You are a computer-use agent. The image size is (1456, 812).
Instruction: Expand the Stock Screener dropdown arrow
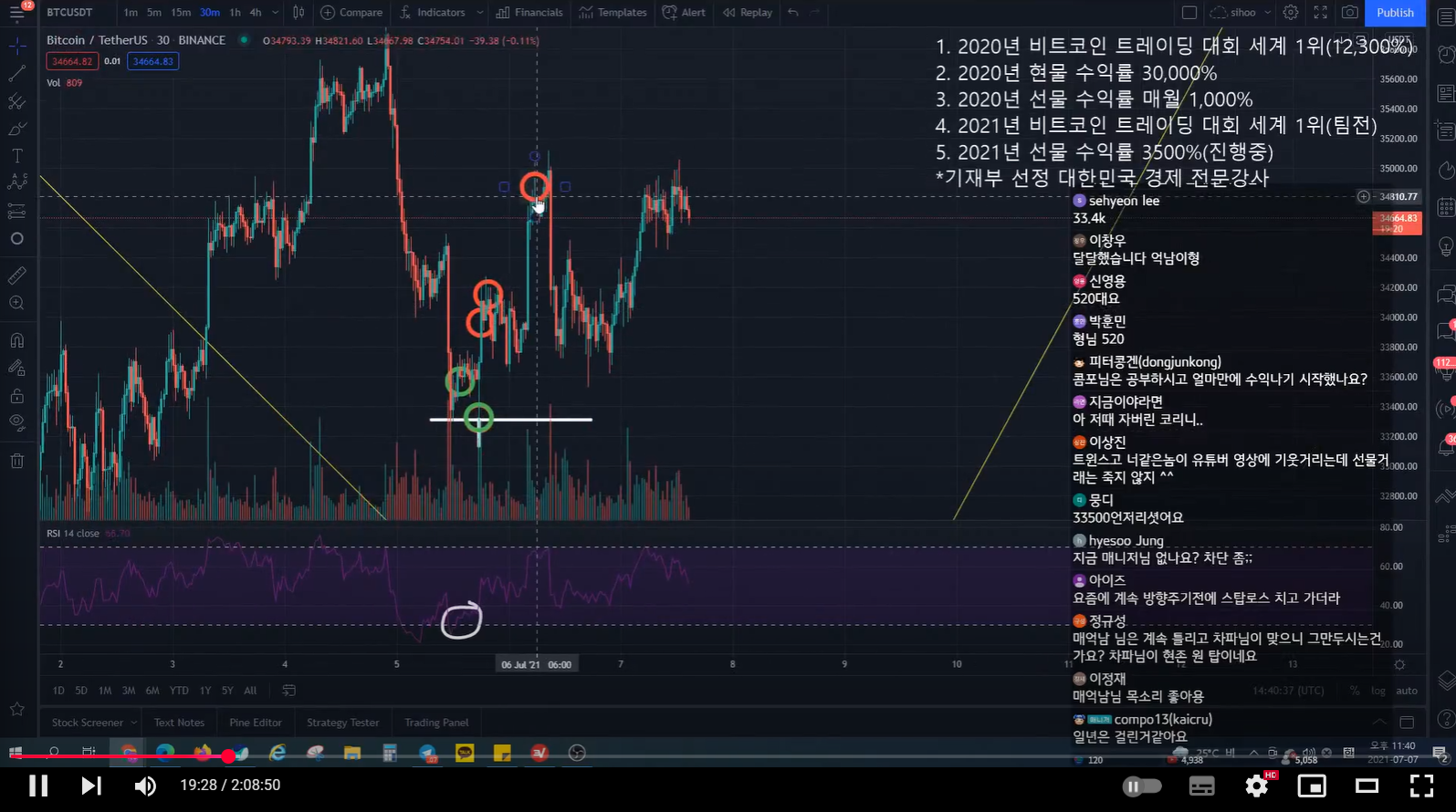133,723
